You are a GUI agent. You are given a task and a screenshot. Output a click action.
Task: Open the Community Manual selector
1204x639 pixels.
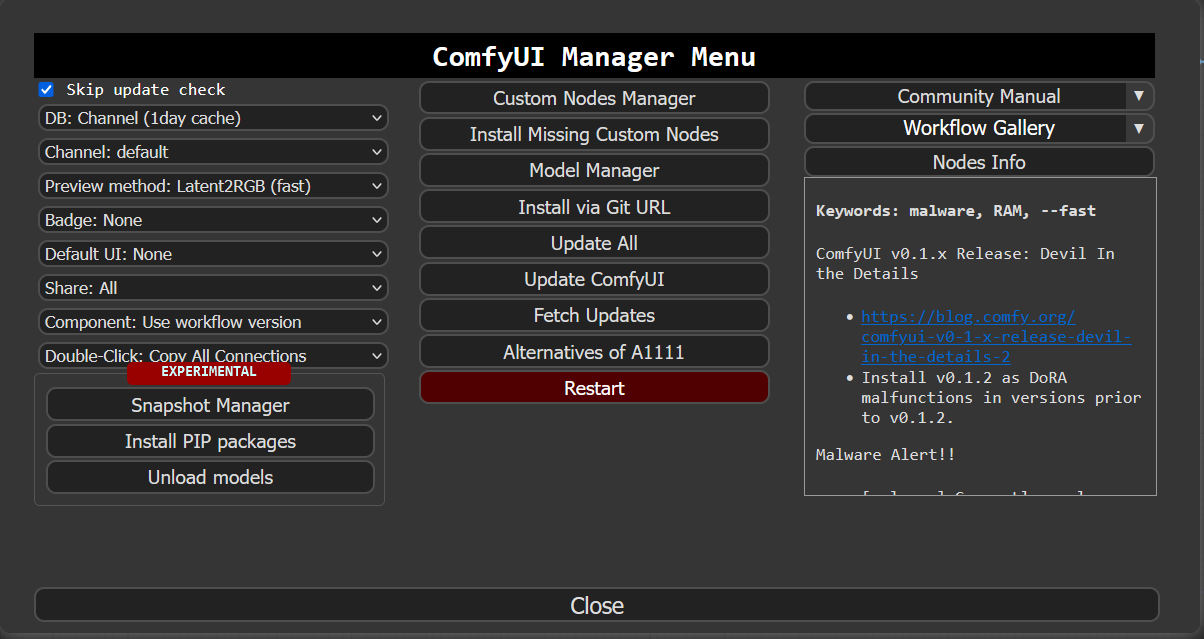click(x=980, y=96)
